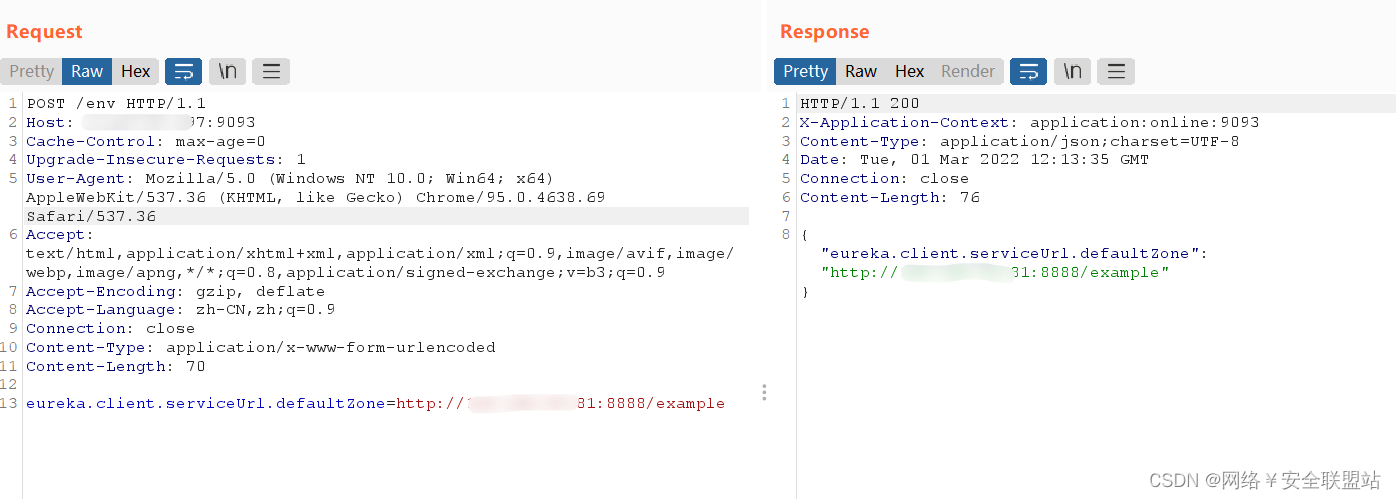Screen dimensions: 1396x499
Task: Click the Accept-Encoding: gzip, deflate line
Action: click(176, 291)
